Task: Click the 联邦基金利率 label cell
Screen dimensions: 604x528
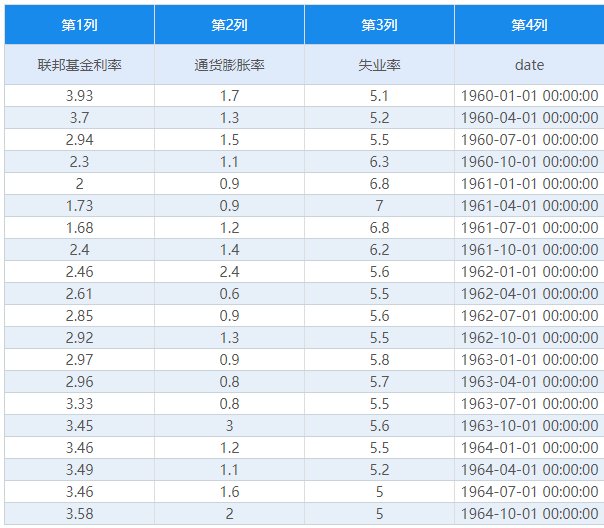Action: 79,65
